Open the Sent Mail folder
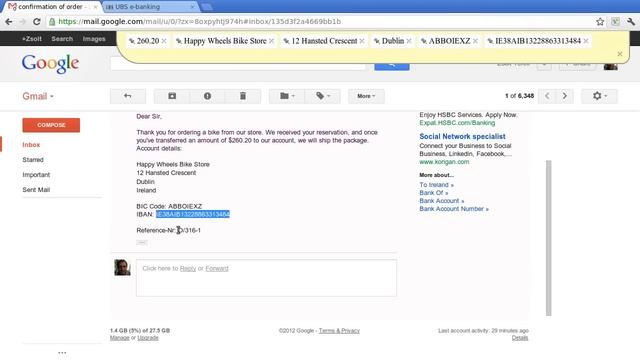 pos(36,190)
